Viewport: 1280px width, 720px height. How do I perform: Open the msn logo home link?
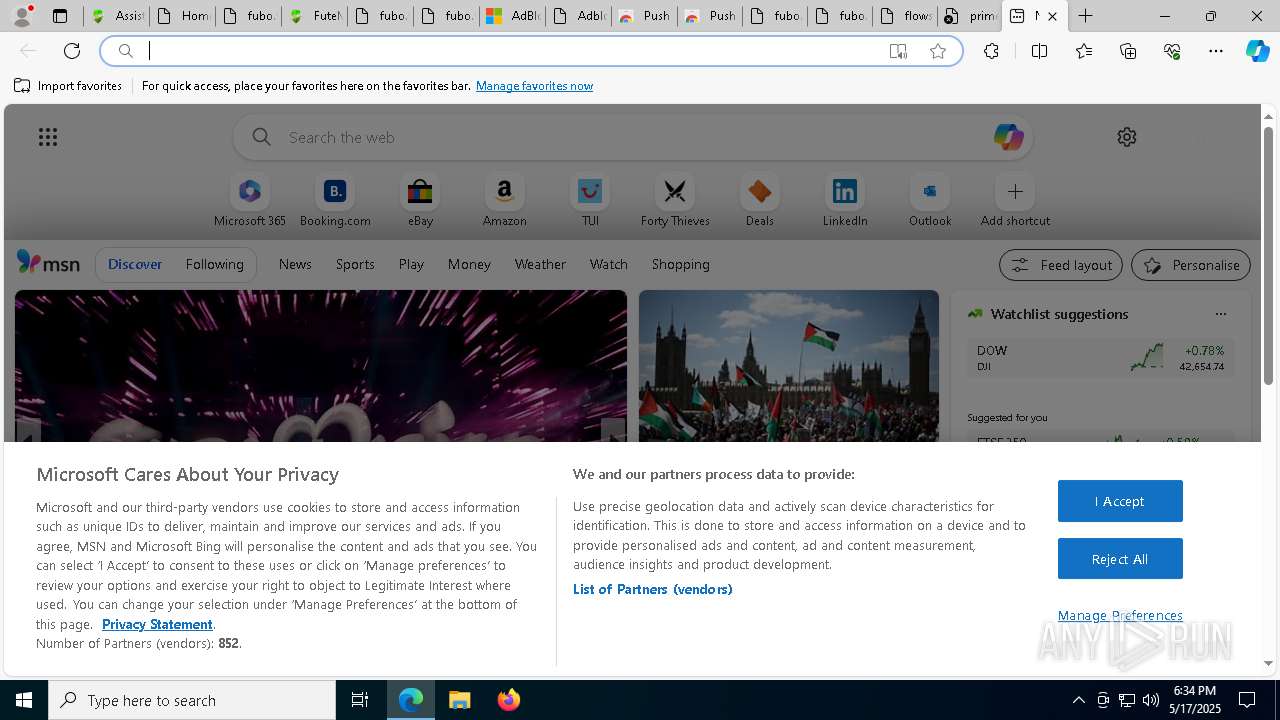click(48, 263)
